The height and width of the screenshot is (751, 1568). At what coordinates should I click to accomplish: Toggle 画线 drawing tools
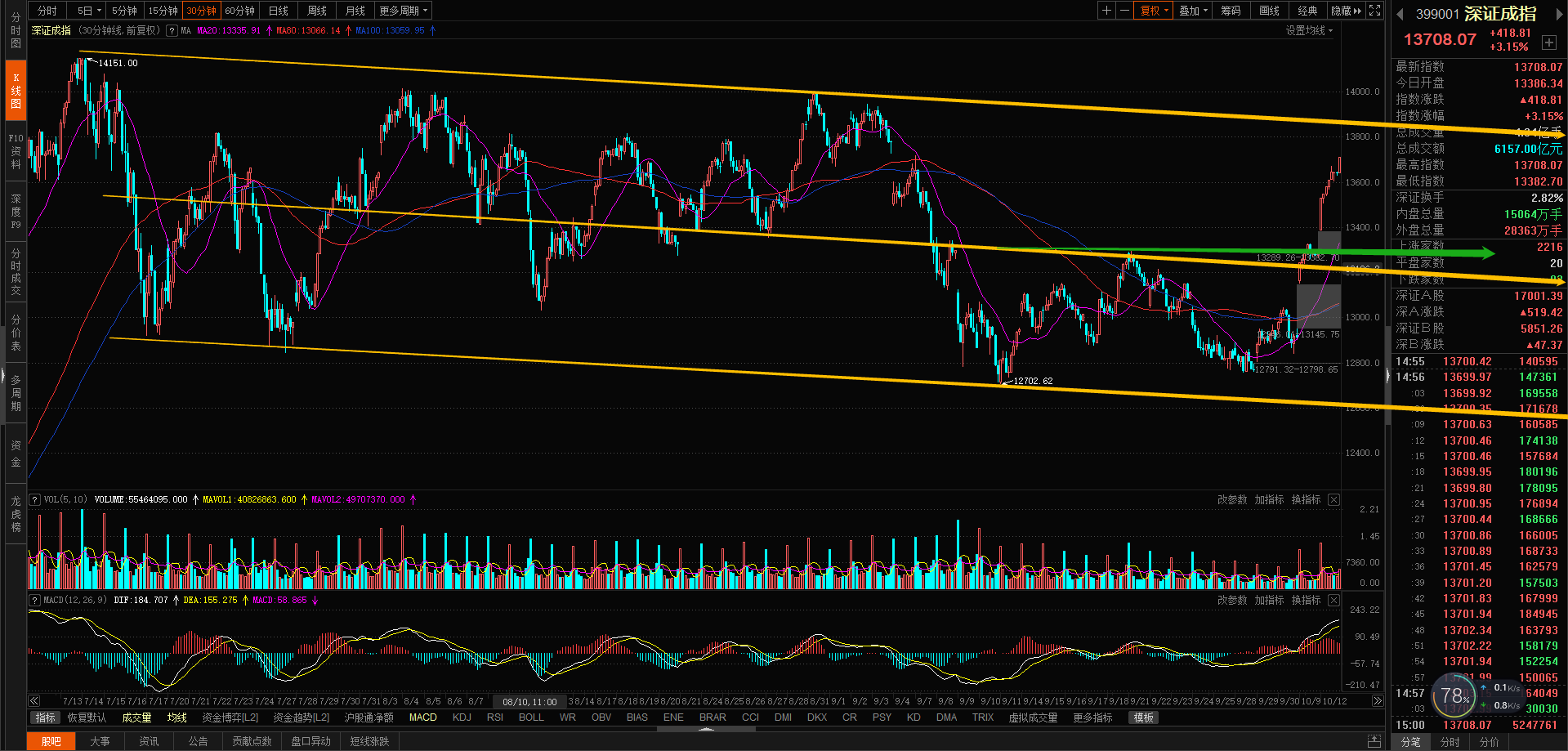(x=1270, y=11)
